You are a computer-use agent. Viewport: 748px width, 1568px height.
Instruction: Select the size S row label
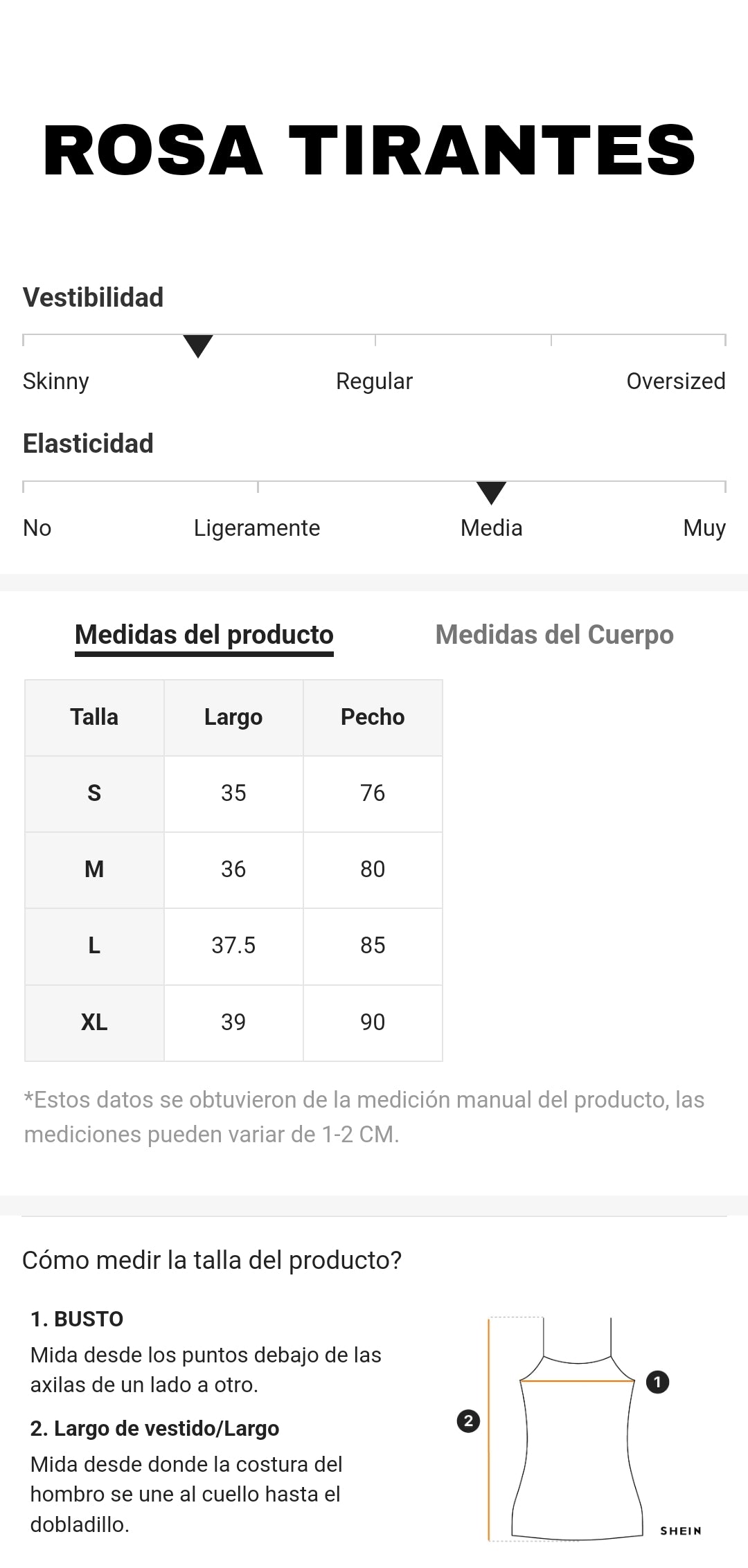pos(94,793)
